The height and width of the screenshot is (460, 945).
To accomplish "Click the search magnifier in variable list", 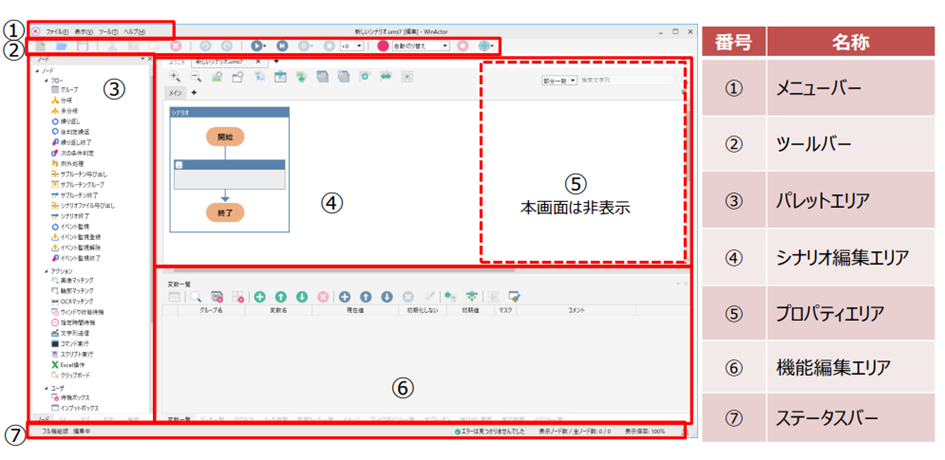I will [x=195, y=297].
